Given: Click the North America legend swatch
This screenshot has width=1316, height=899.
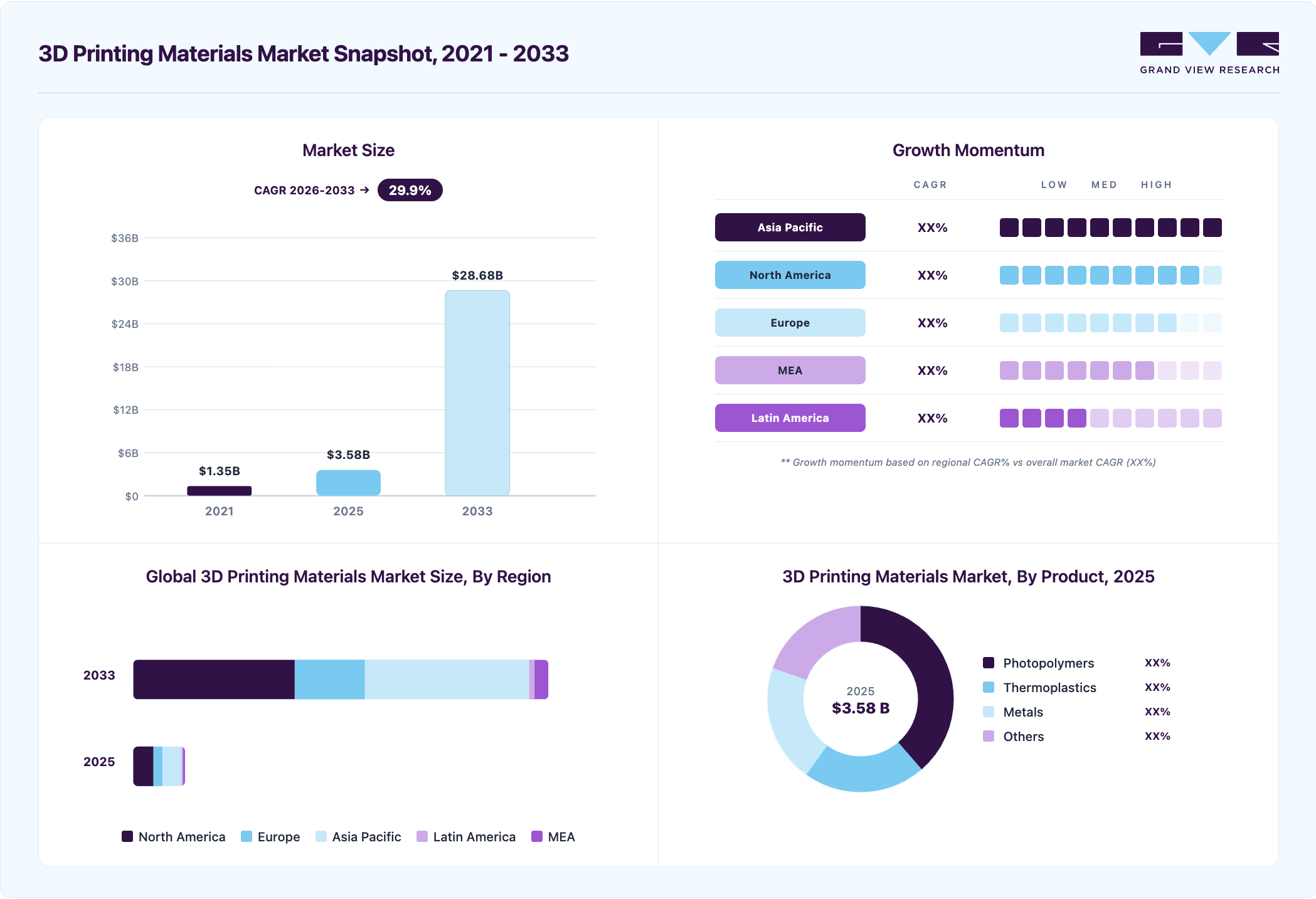Looking at the screenshot, I should (x=127, y=836).
